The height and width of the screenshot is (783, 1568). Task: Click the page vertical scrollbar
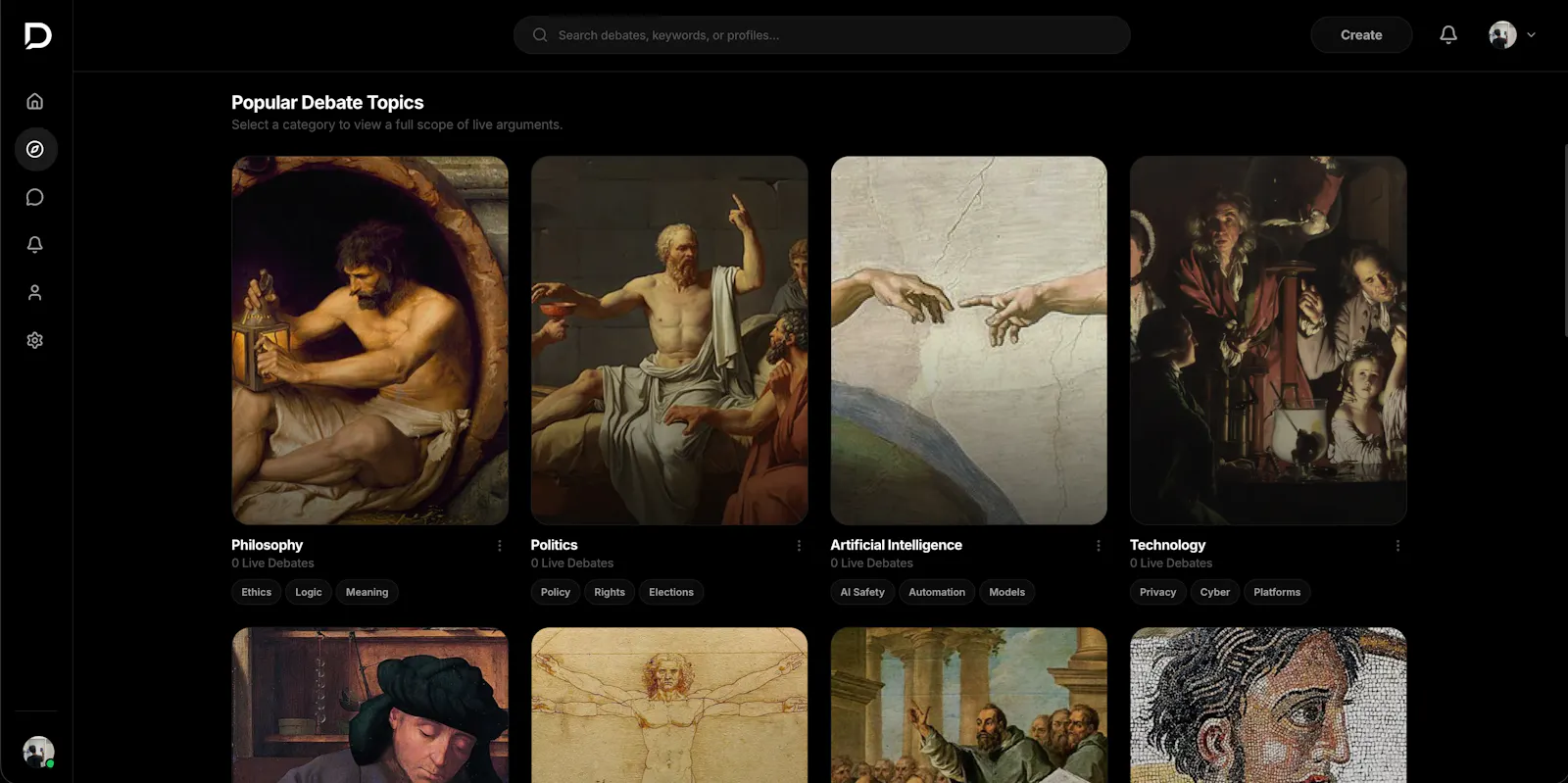(1565, 240)
